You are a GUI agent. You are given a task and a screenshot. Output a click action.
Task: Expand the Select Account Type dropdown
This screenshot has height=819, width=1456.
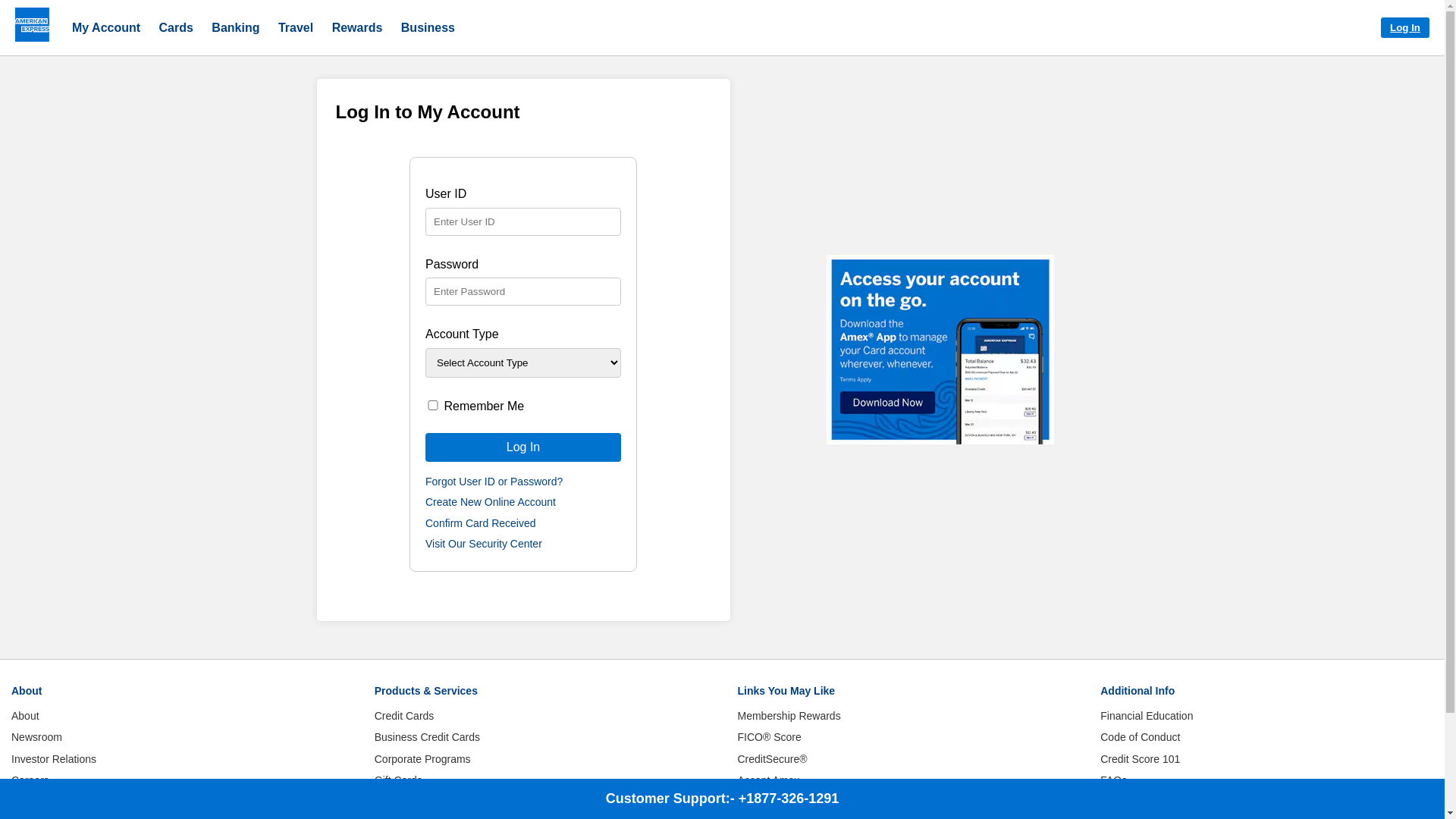523,363
